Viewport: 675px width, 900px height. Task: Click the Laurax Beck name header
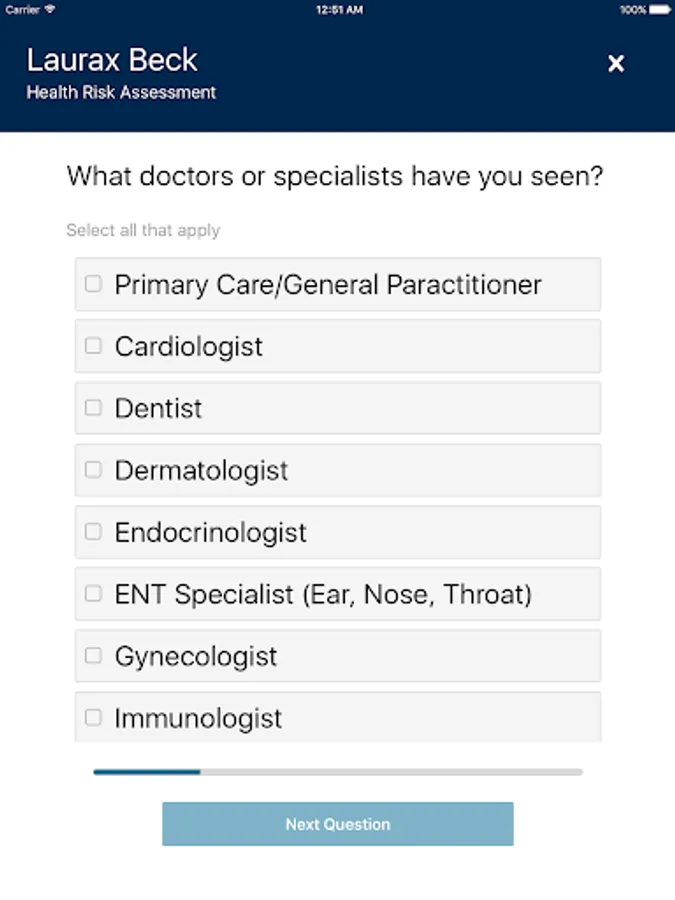pyautogui.click(x=112, y=60)
